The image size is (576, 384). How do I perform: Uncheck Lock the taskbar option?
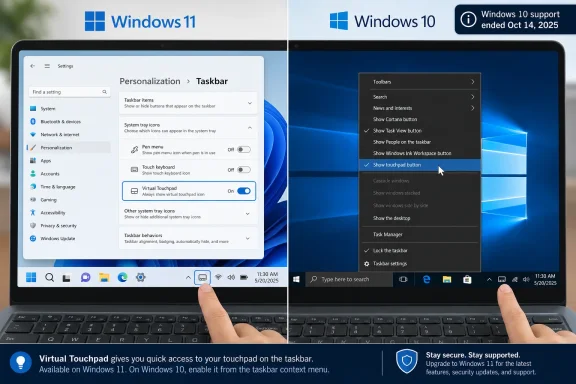[x=420, y=251]
